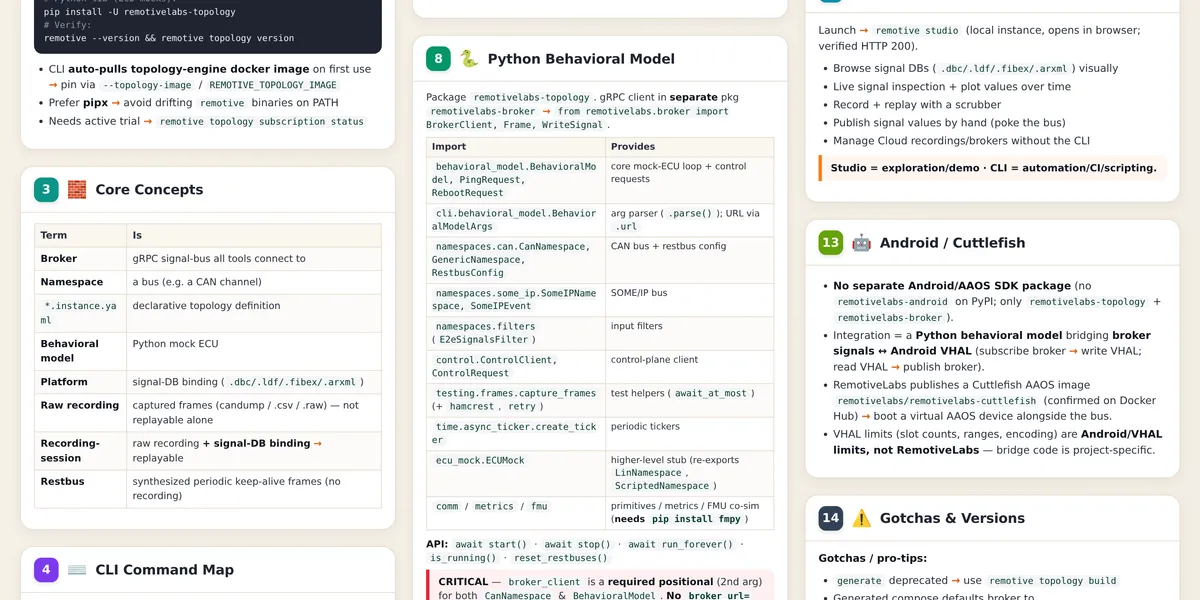Click the number 3 section badge
Viewport: 1200px width, 600px height.
coord(46,189)
